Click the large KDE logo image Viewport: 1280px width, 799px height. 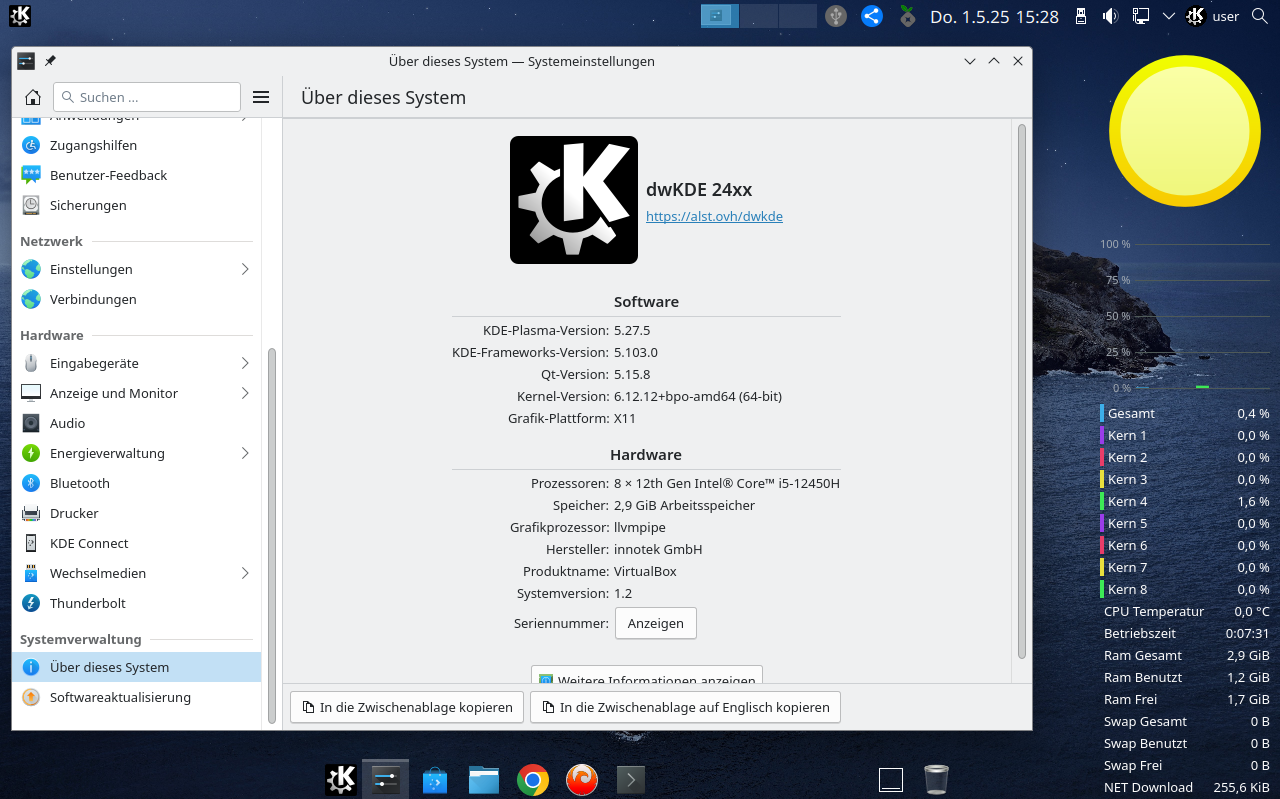pyautogui.click(x=574, y=200)
